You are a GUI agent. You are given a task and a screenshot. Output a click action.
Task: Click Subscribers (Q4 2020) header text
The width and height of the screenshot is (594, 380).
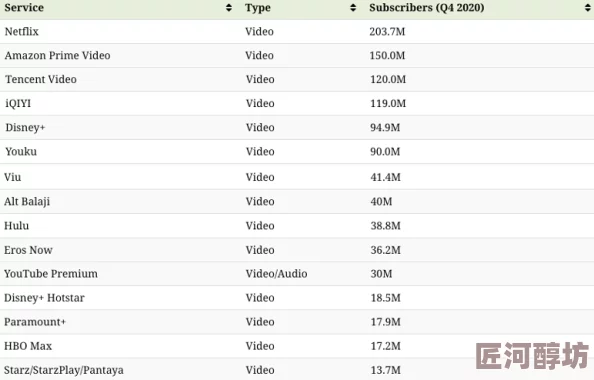pos(427,8)
